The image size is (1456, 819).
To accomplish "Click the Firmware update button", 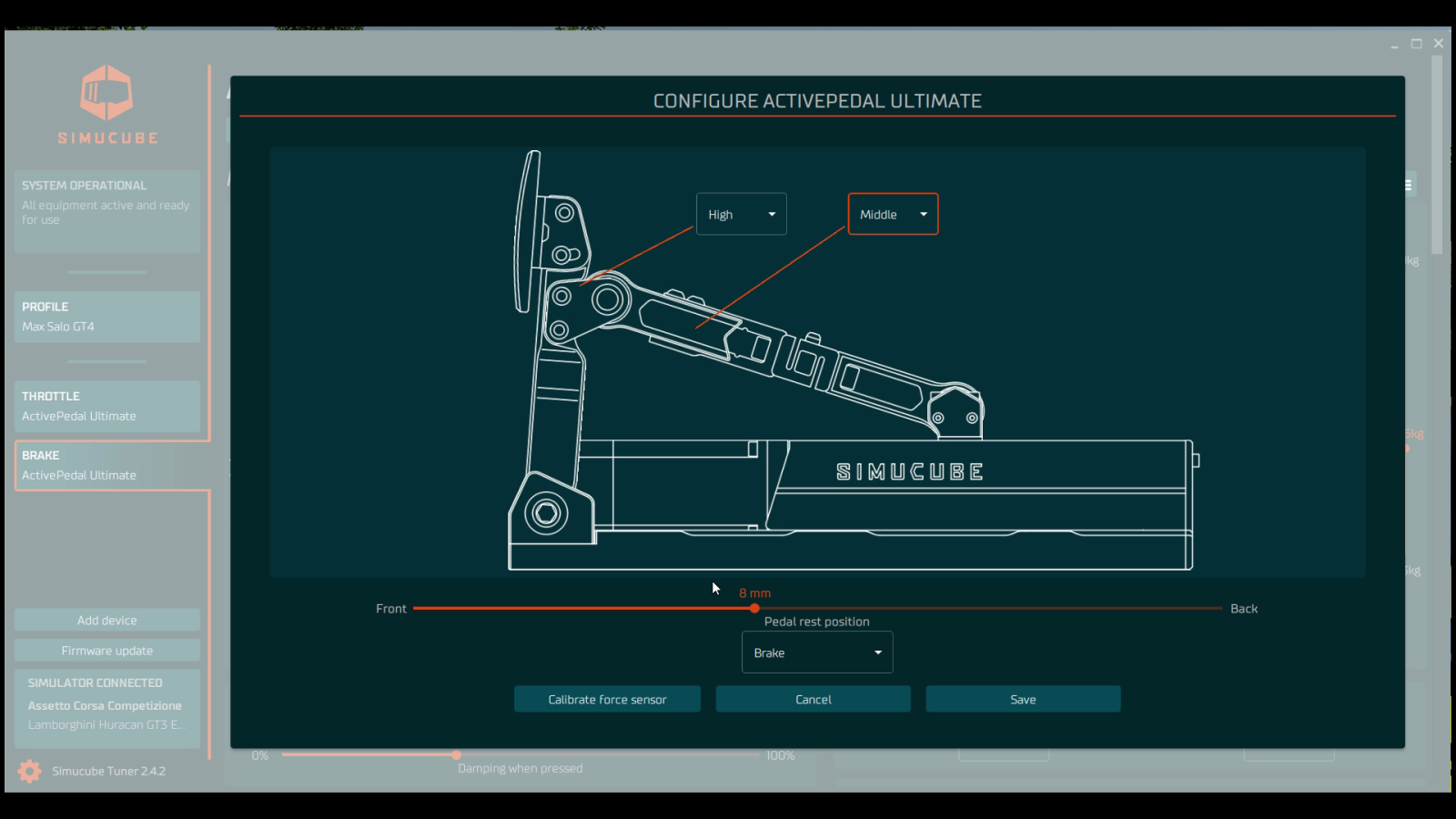I will (x=107, y=651).
